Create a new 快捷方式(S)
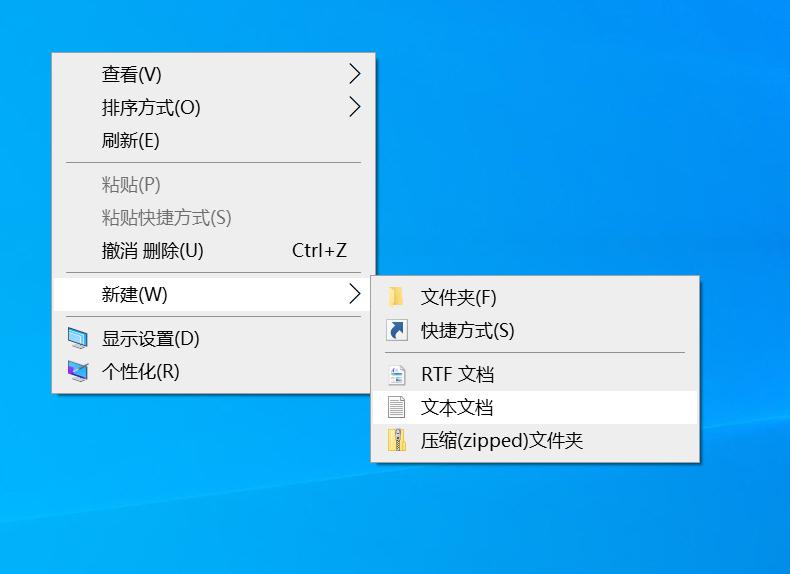This screenshot has height=574, width=790. pos(535,331)
